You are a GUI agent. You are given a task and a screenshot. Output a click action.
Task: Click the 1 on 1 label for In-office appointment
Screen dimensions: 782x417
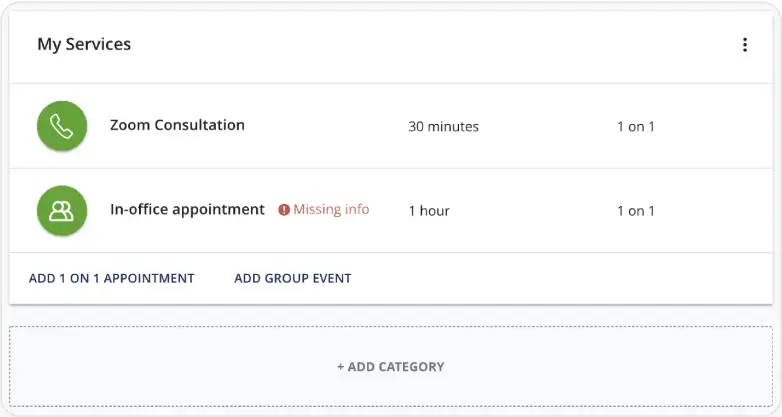pyautogui.click(x=635, y=211)
